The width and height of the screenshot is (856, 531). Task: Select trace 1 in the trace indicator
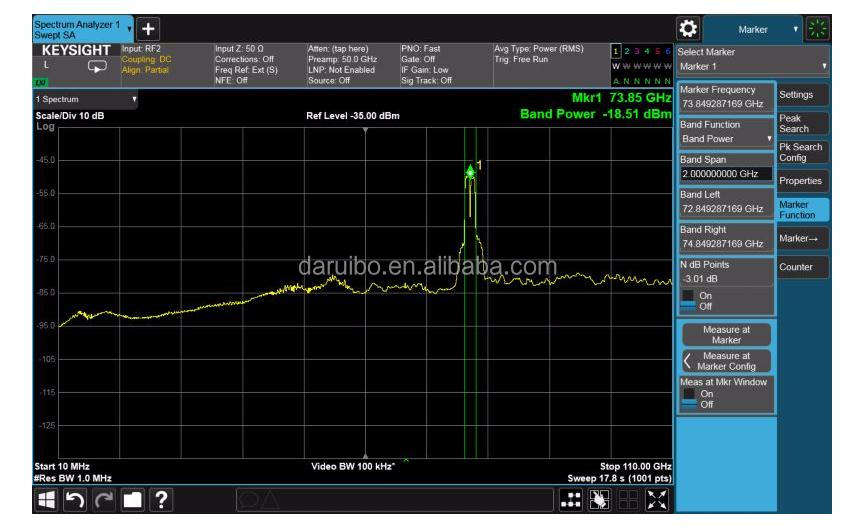point(616,51)
